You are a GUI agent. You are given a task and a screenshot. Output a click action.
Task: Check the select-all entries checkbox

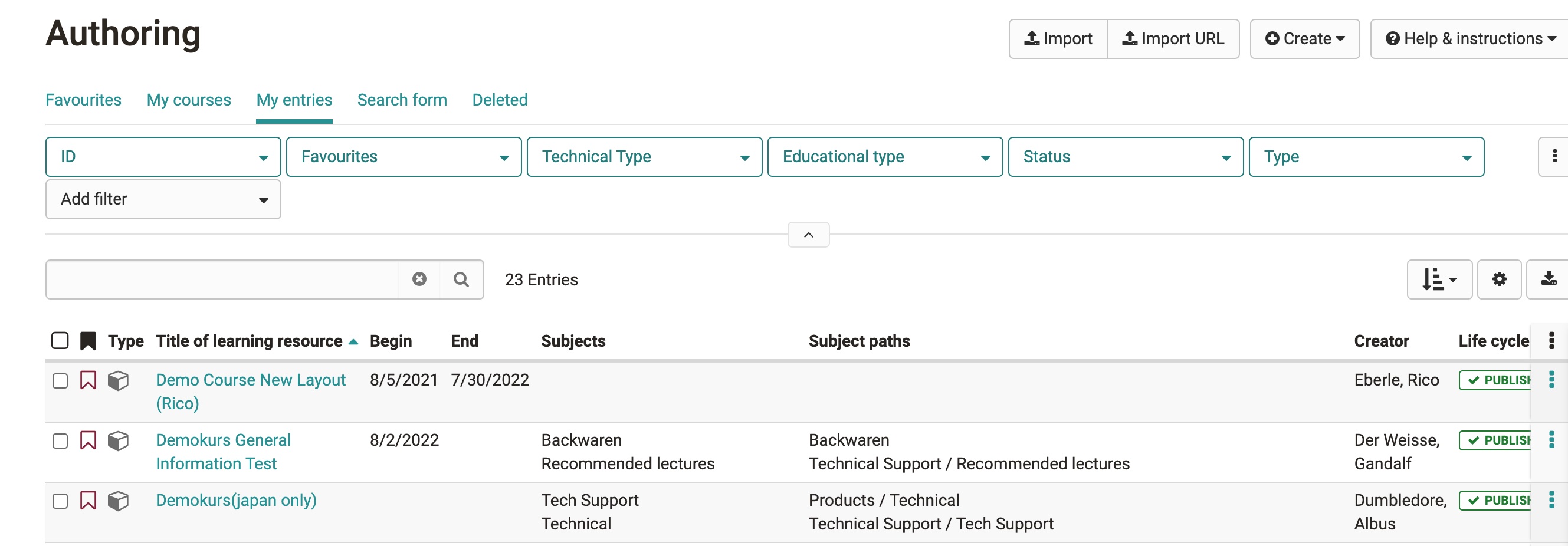coord(60,341)
